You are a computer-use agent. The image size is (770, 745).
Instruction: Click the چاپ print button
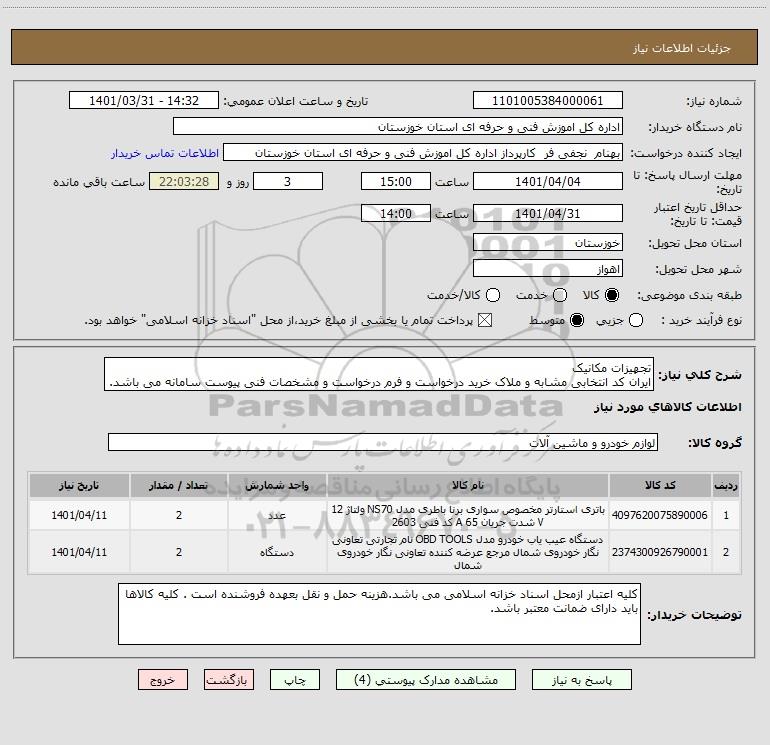coord(295,680)
